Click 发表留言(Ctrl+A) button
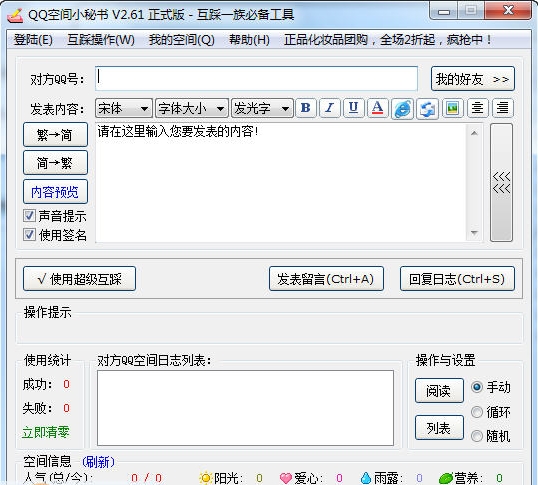 click(x=326, y=279)
